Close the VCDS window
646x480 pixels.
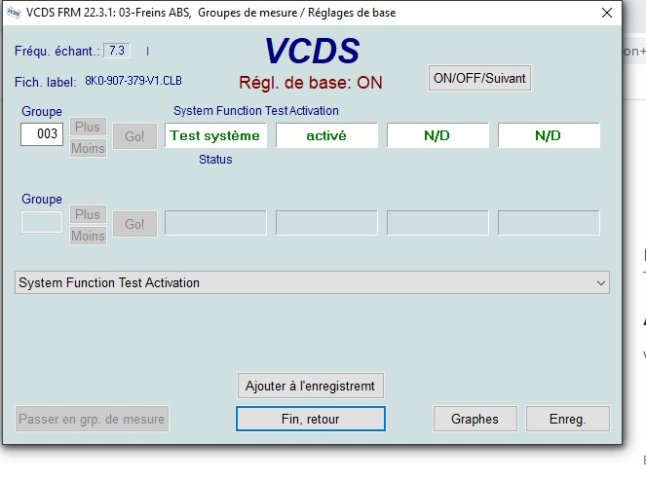606,13
